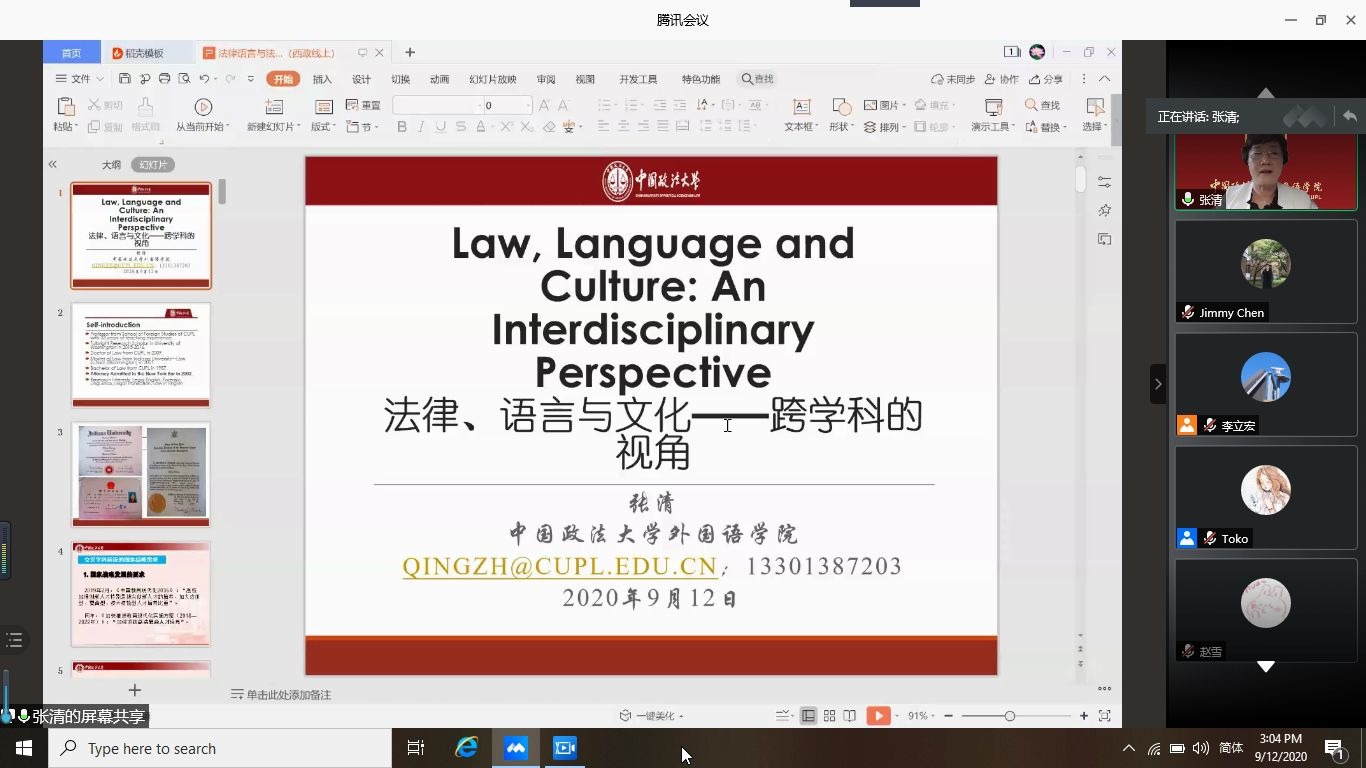
Task: Click the save icon in quick access toolbar
Action: click(x=124, y=79)
